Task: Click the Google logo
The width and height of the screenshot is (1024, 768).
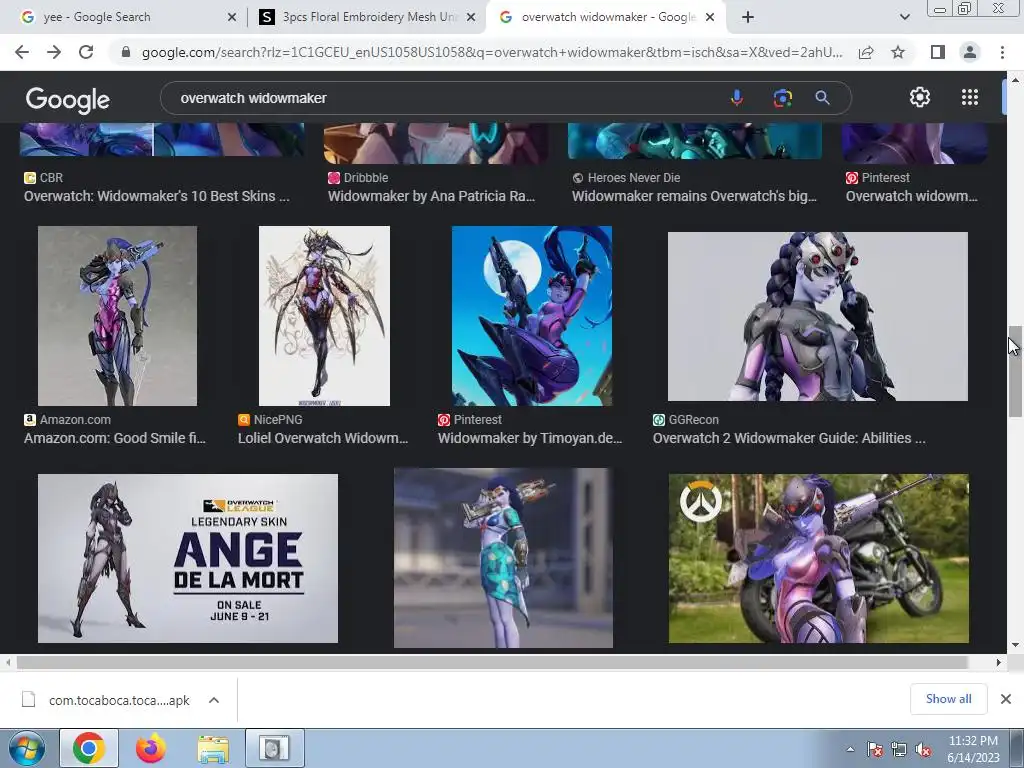Action: pos(68,99)
